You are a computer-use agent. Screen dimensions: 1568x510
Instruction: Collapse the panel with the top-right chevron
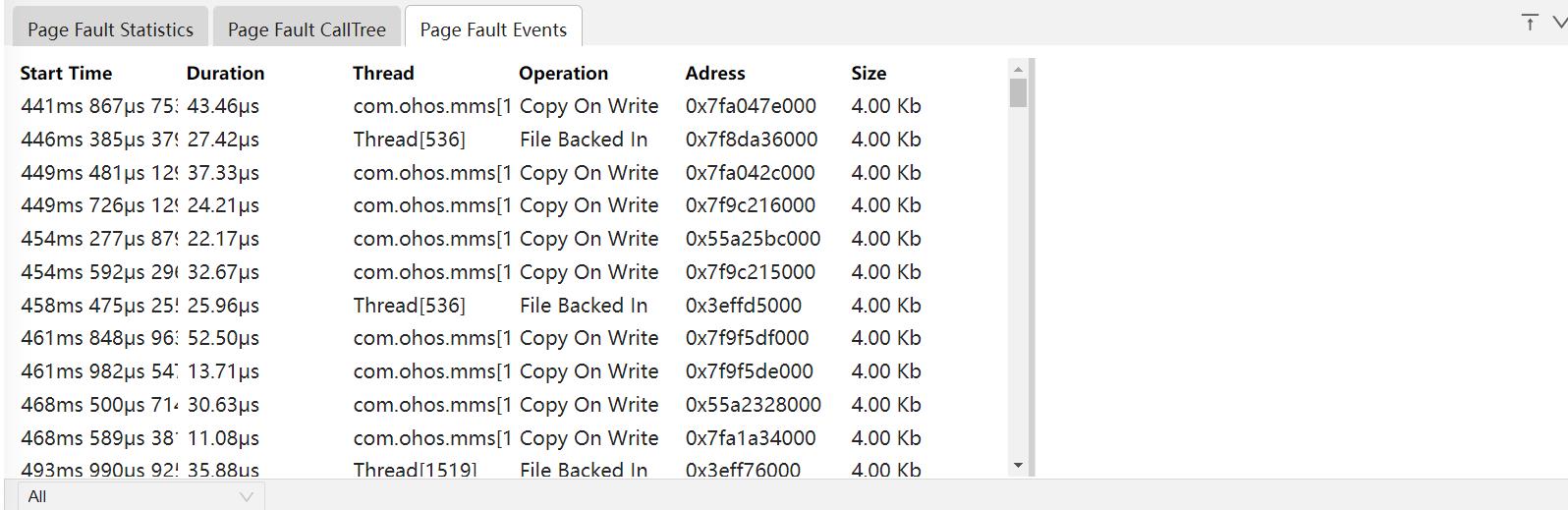1558,23
